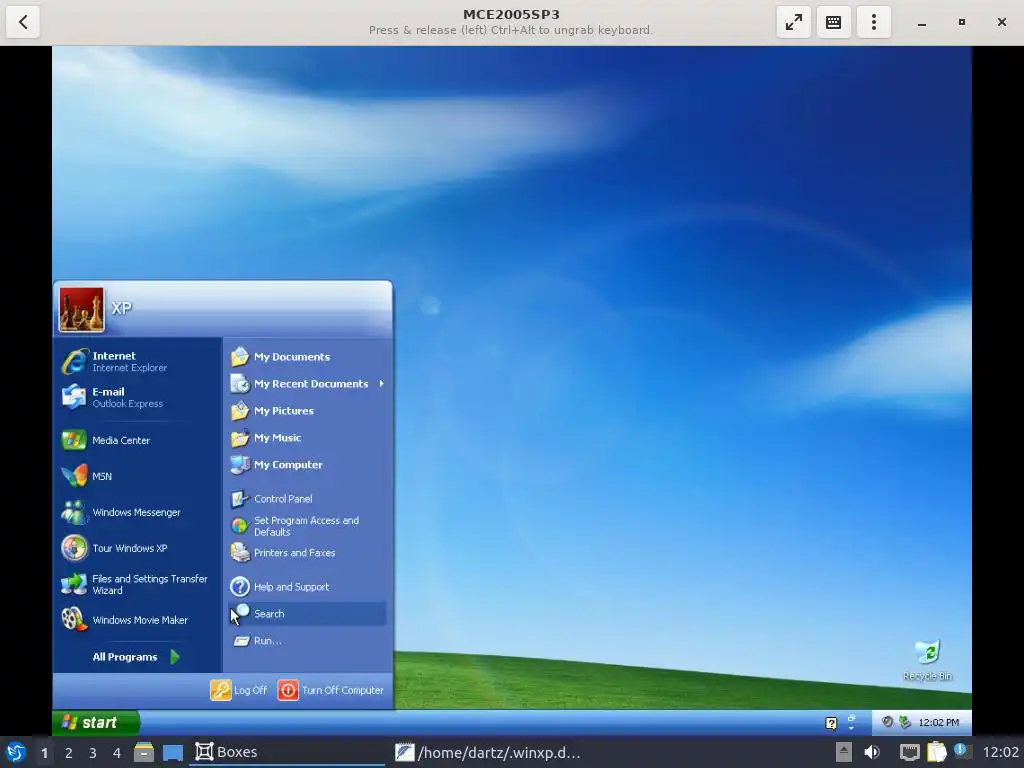This screenshot has height=768, width=1024.
Task: Select /home/dartz/.winxp.d... task in panel
Action: [x=487, y=752]
